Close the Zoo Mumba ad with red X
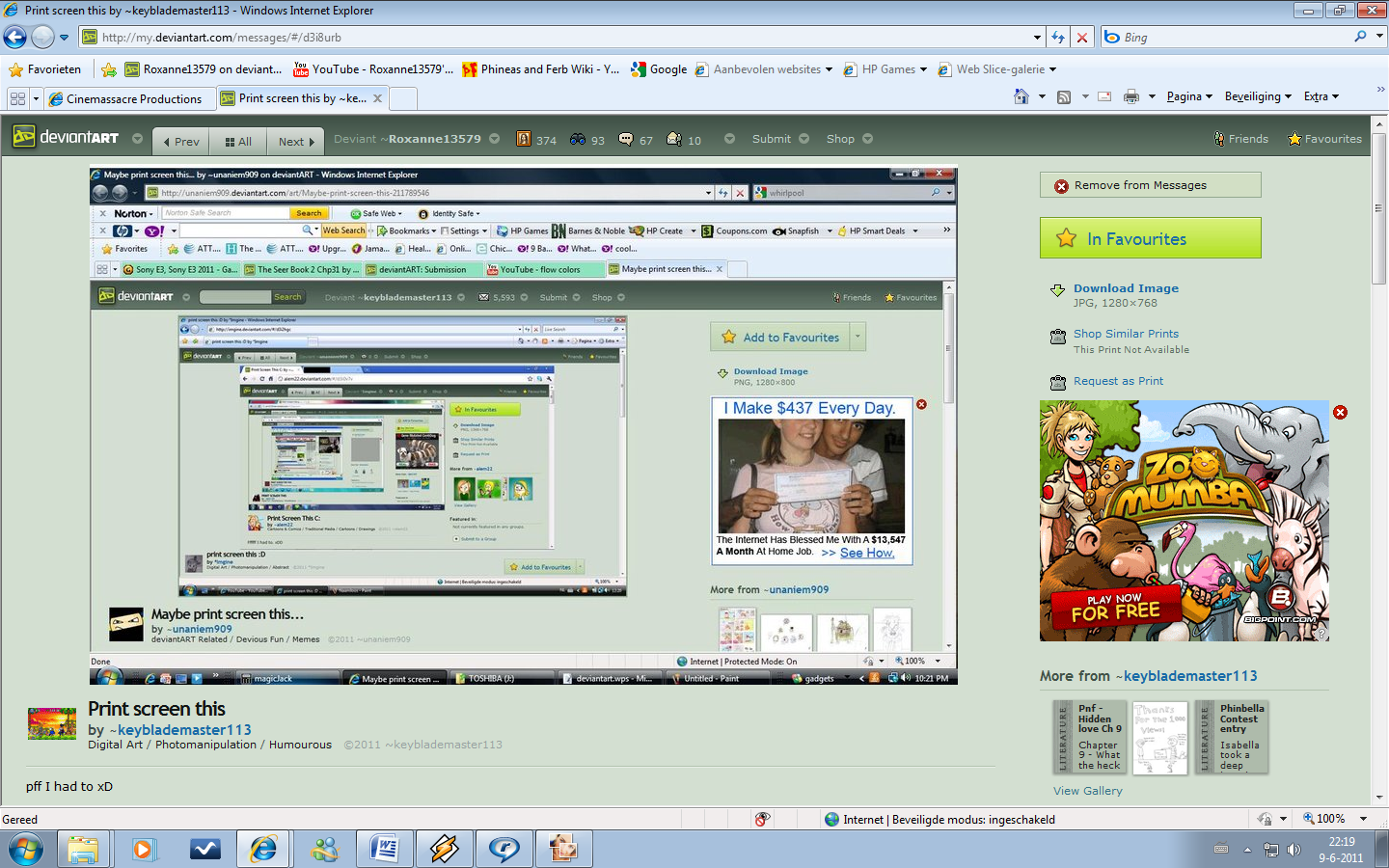The width and height of the screenshot is (1389, 868). click(1340, 412)
